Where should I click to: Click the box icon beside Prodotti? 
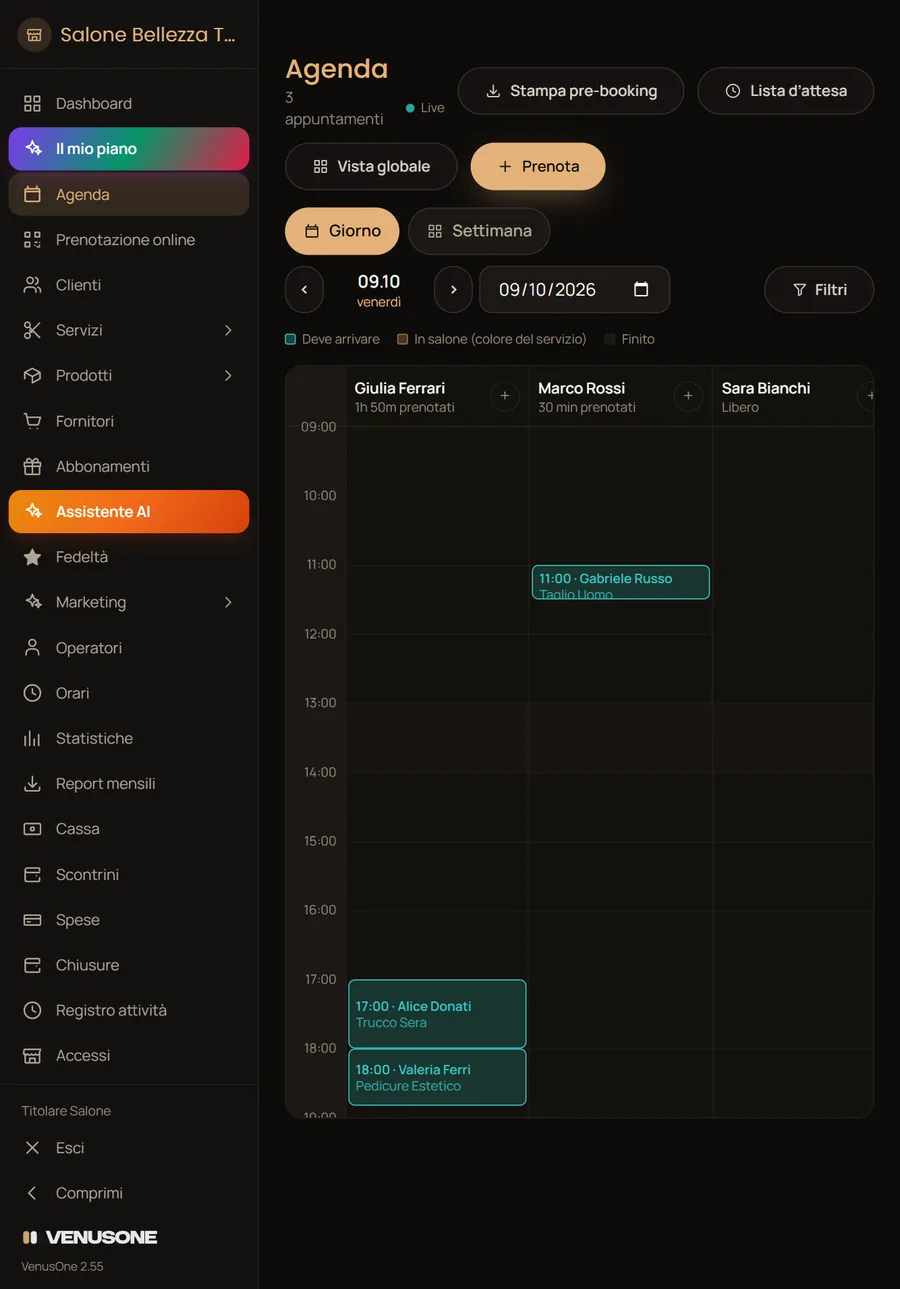(33, 376)
